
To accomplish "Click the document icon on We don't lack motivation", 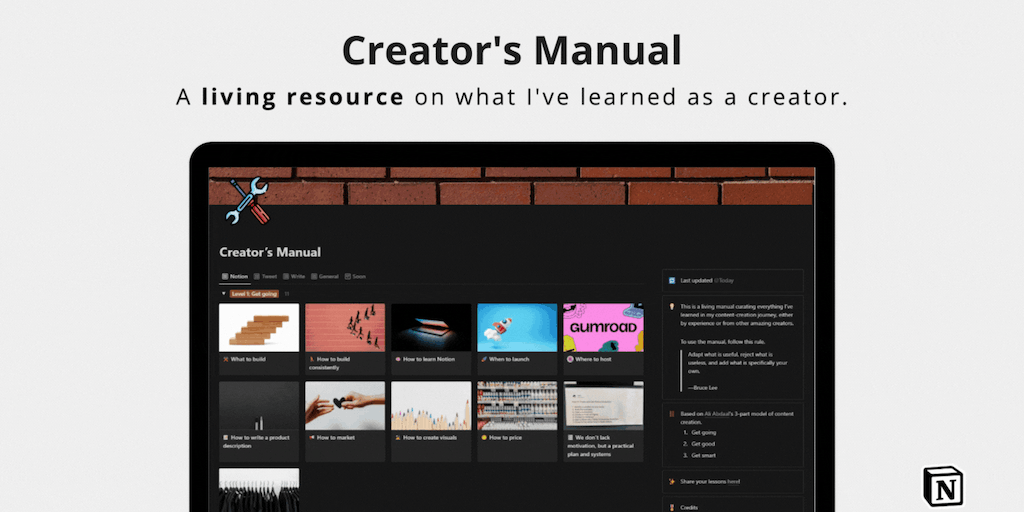I will pyautogui.click(x=570, y=438).
